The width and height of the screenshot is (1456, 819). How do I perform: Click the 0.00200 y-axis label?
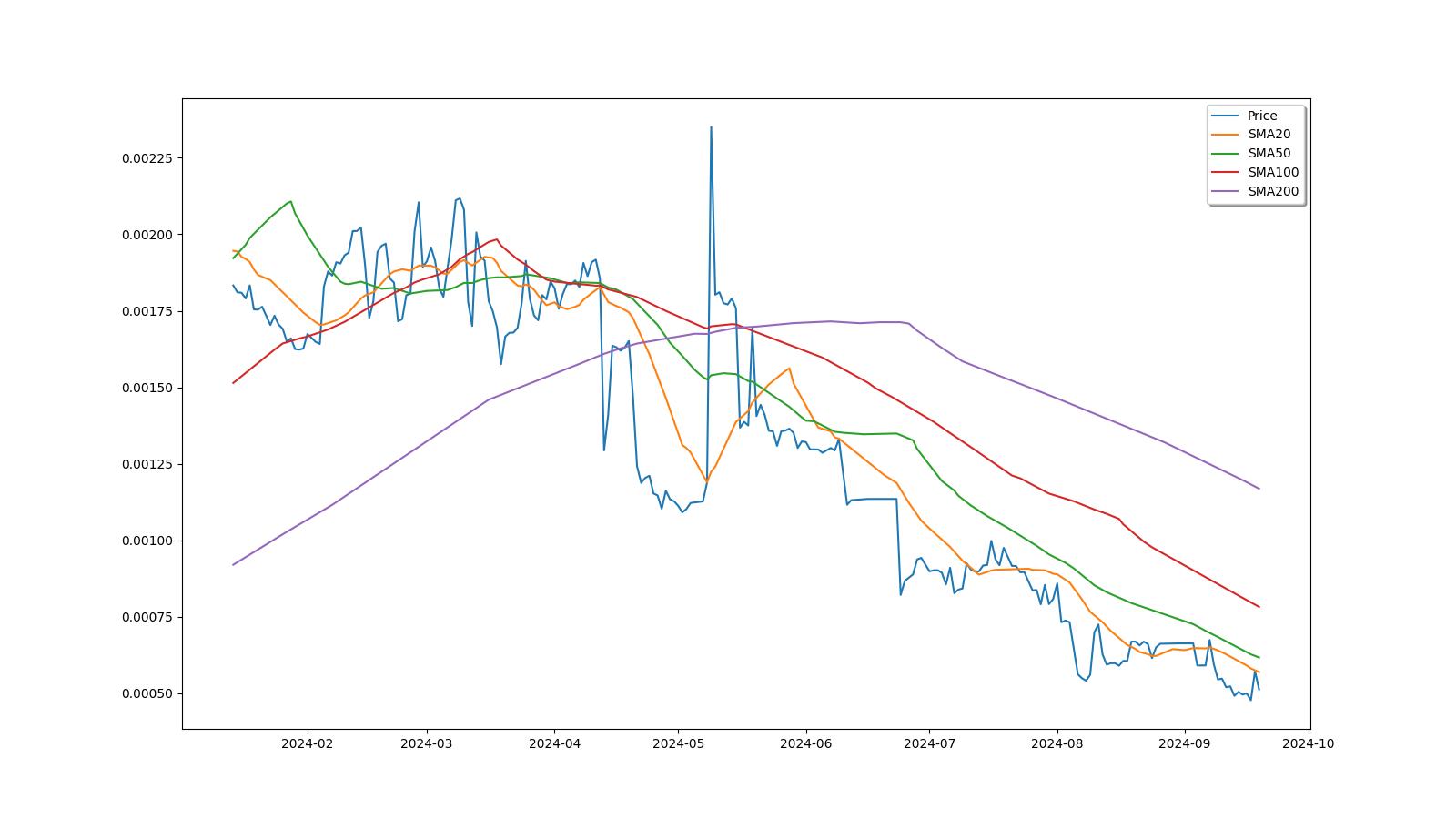pyautogui.click(x=147, y=235)
